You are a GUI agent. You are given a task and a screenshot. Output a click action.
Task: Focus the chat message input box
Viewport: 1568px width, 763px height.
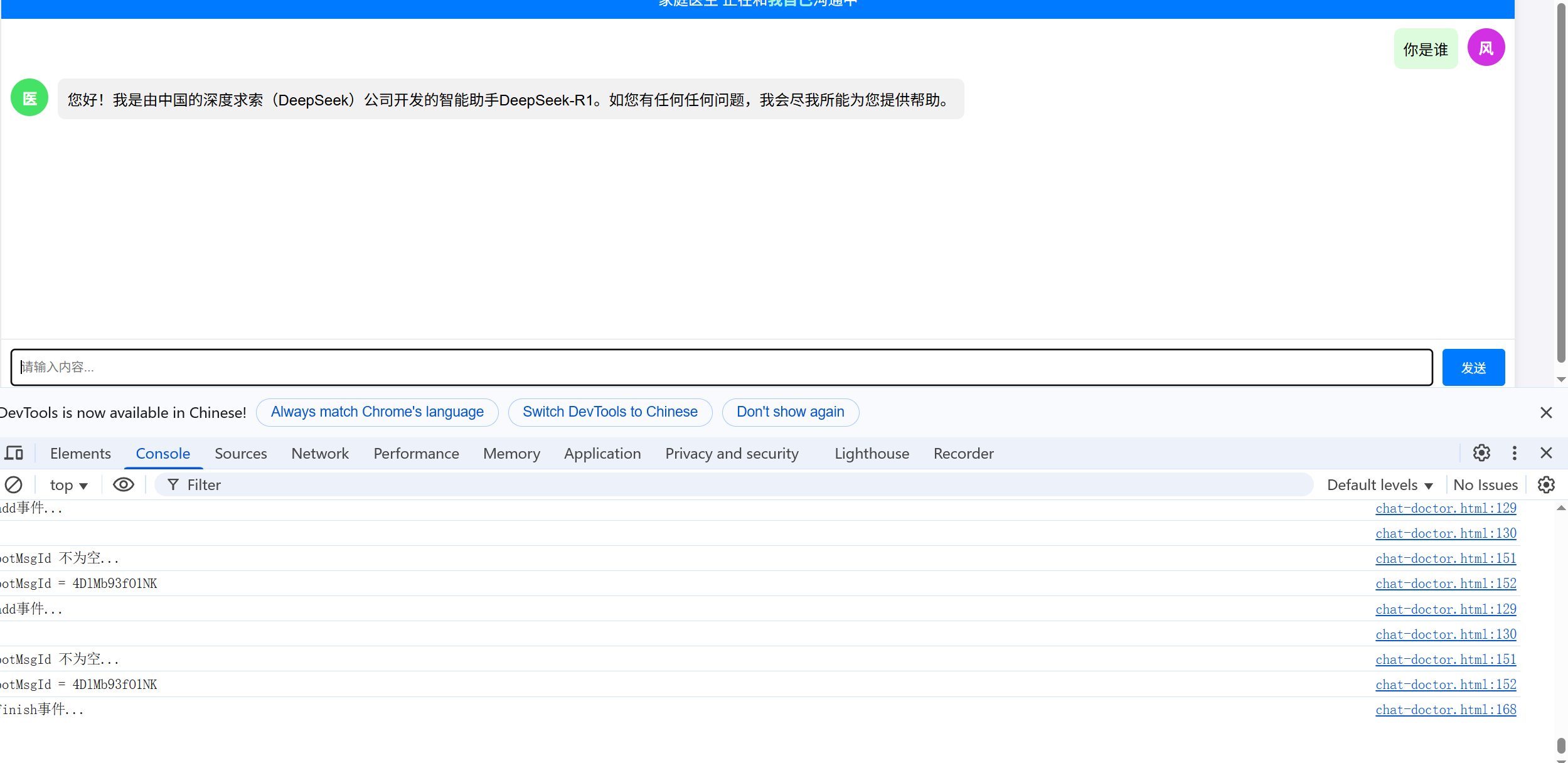click(x=722, y=367)
